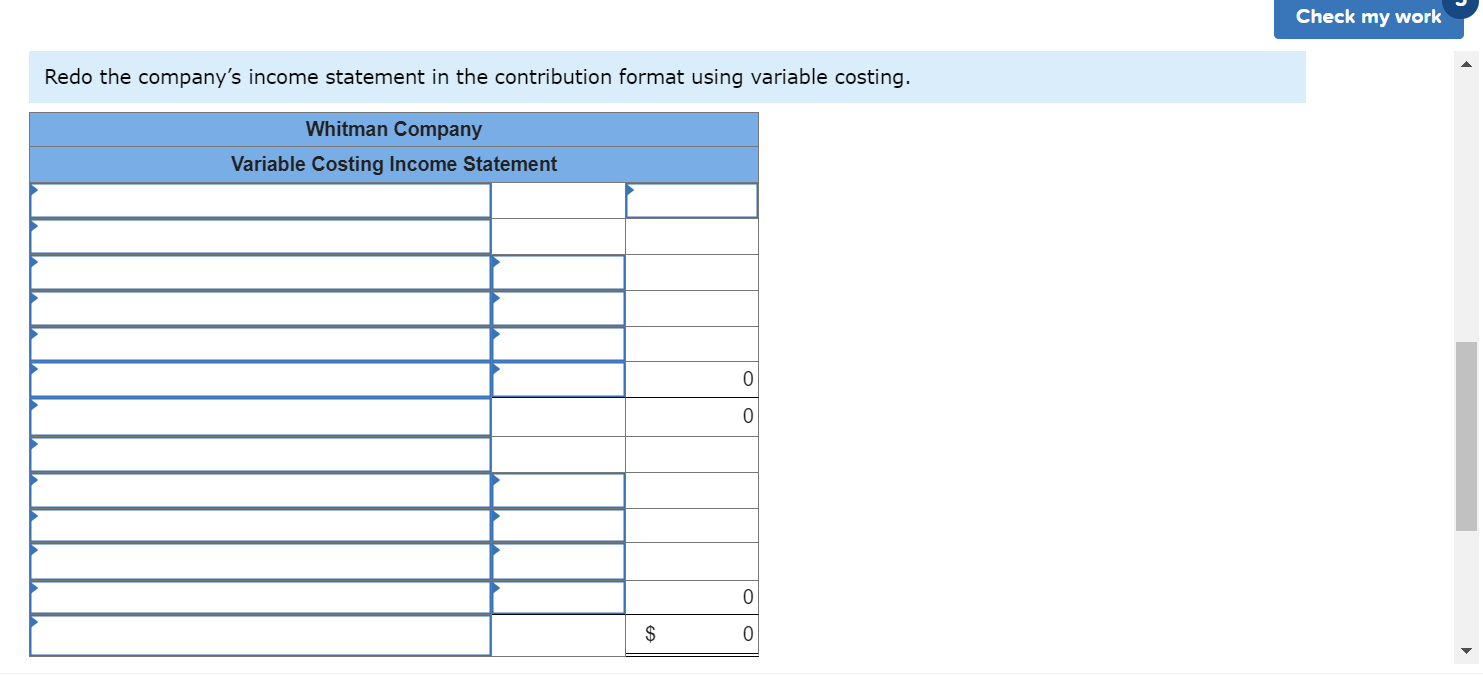This screenshot has height=675, width=1483.
Task: Expand the sixth row cell dropdown
Action: [260, 379]
